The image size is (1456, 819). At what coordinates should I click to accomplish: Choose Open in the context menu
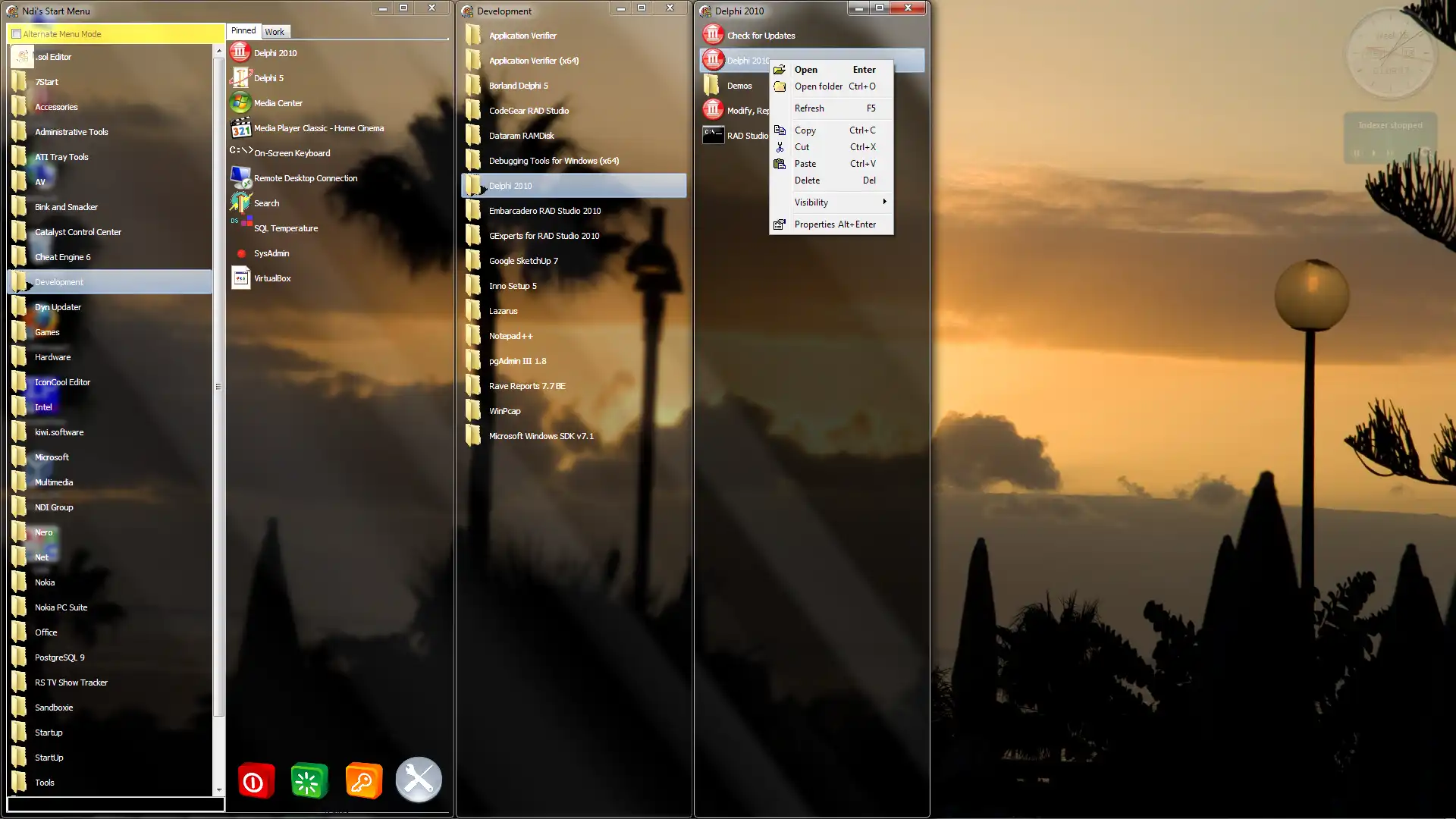[832, 69]
